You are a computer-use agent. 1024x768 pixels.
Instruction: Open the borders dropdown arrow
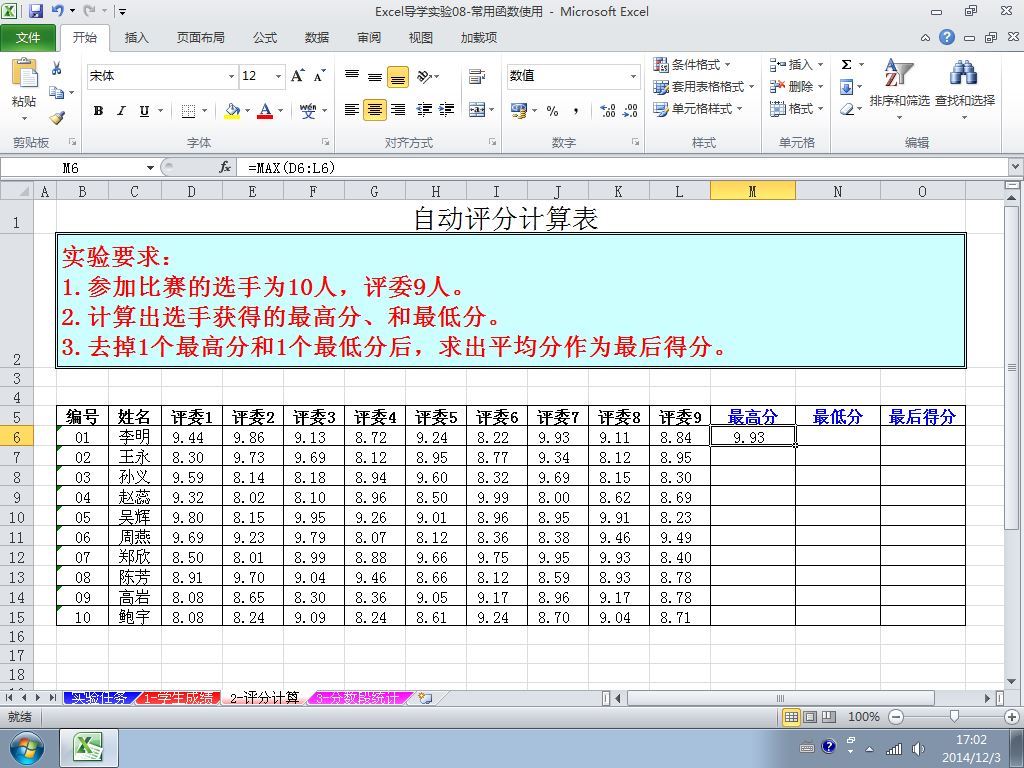(x=204, y=110)
